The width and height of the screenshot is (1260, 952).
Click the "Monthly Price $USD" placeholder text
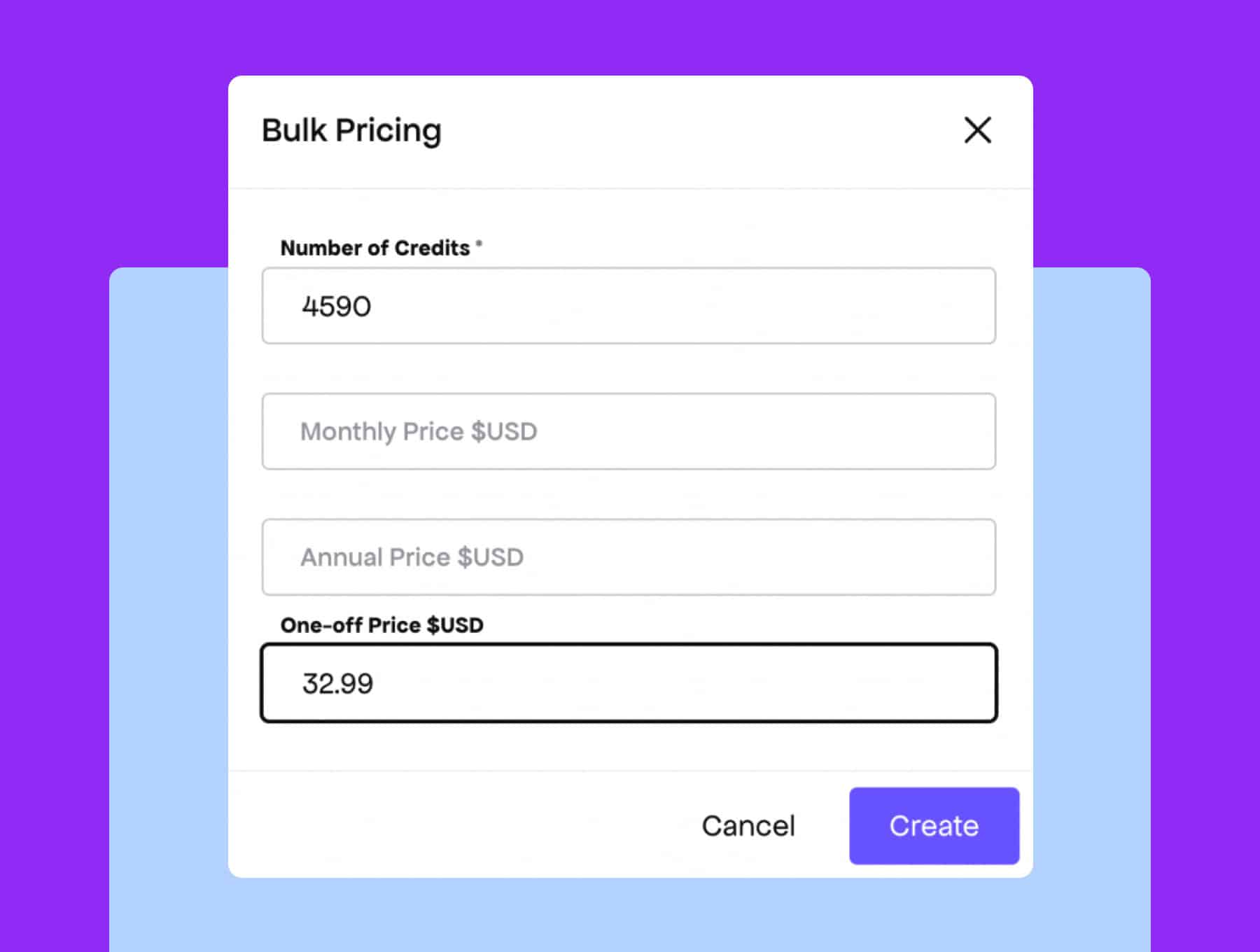419,432
